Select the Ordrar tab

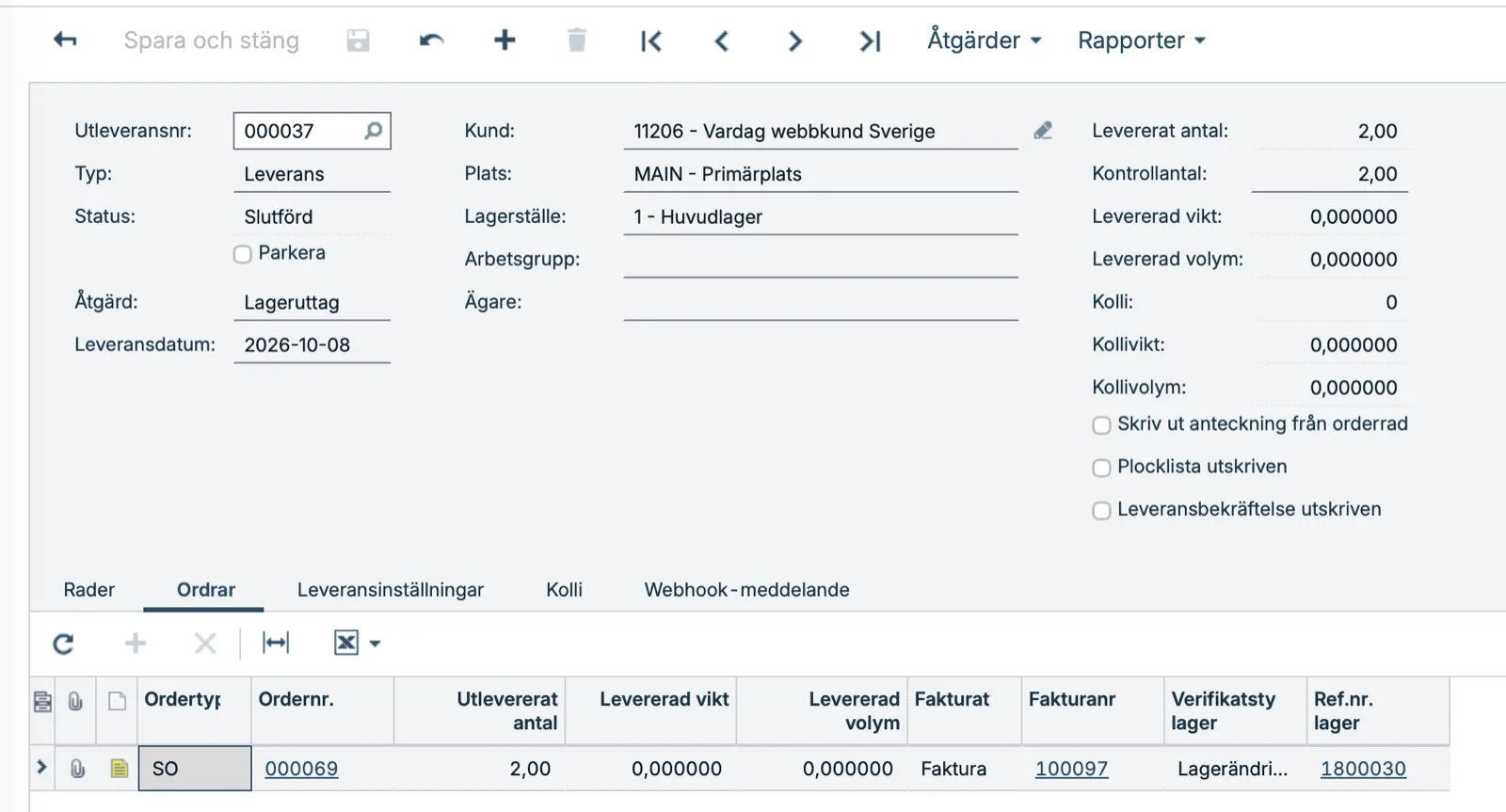point(206,590)
